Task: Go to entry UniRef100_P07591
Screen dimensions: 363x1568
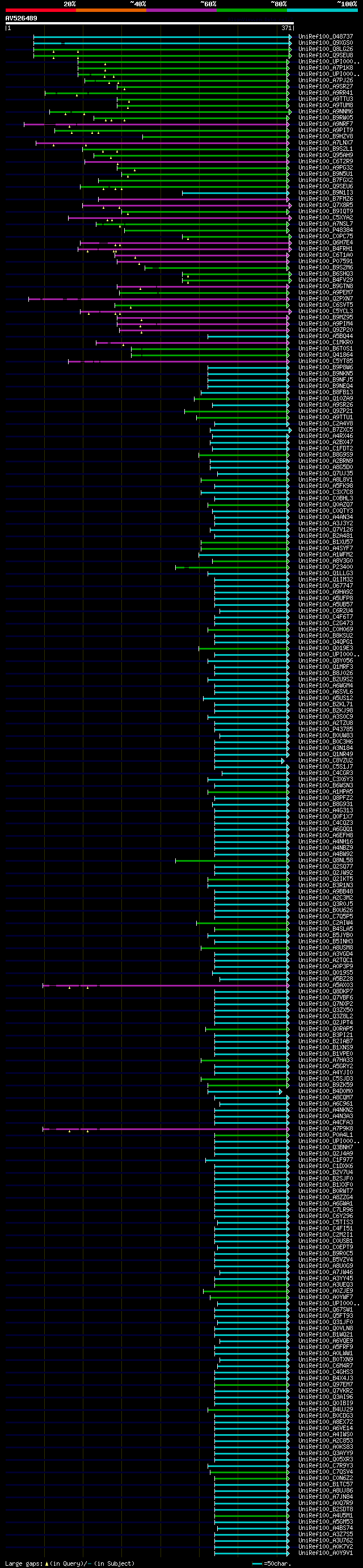Action: click(325, 261)
